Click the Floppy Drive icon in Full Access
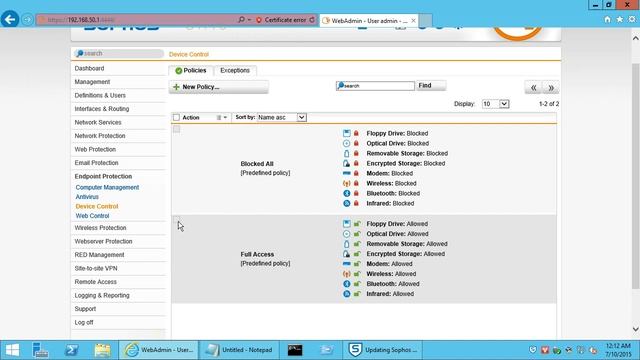 point(347,224)
